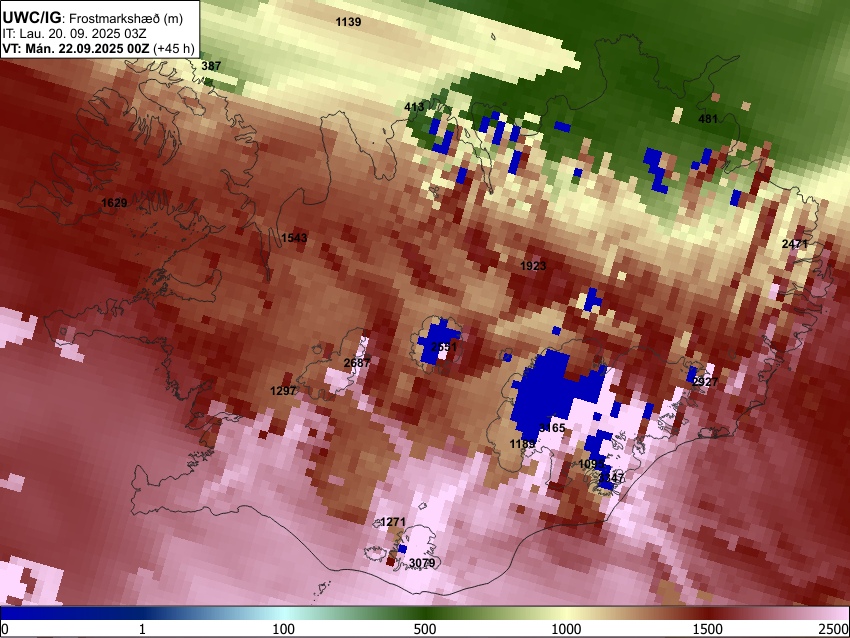
Task: Click the dark green color above the 500 tick
Action: pos(424,613)
